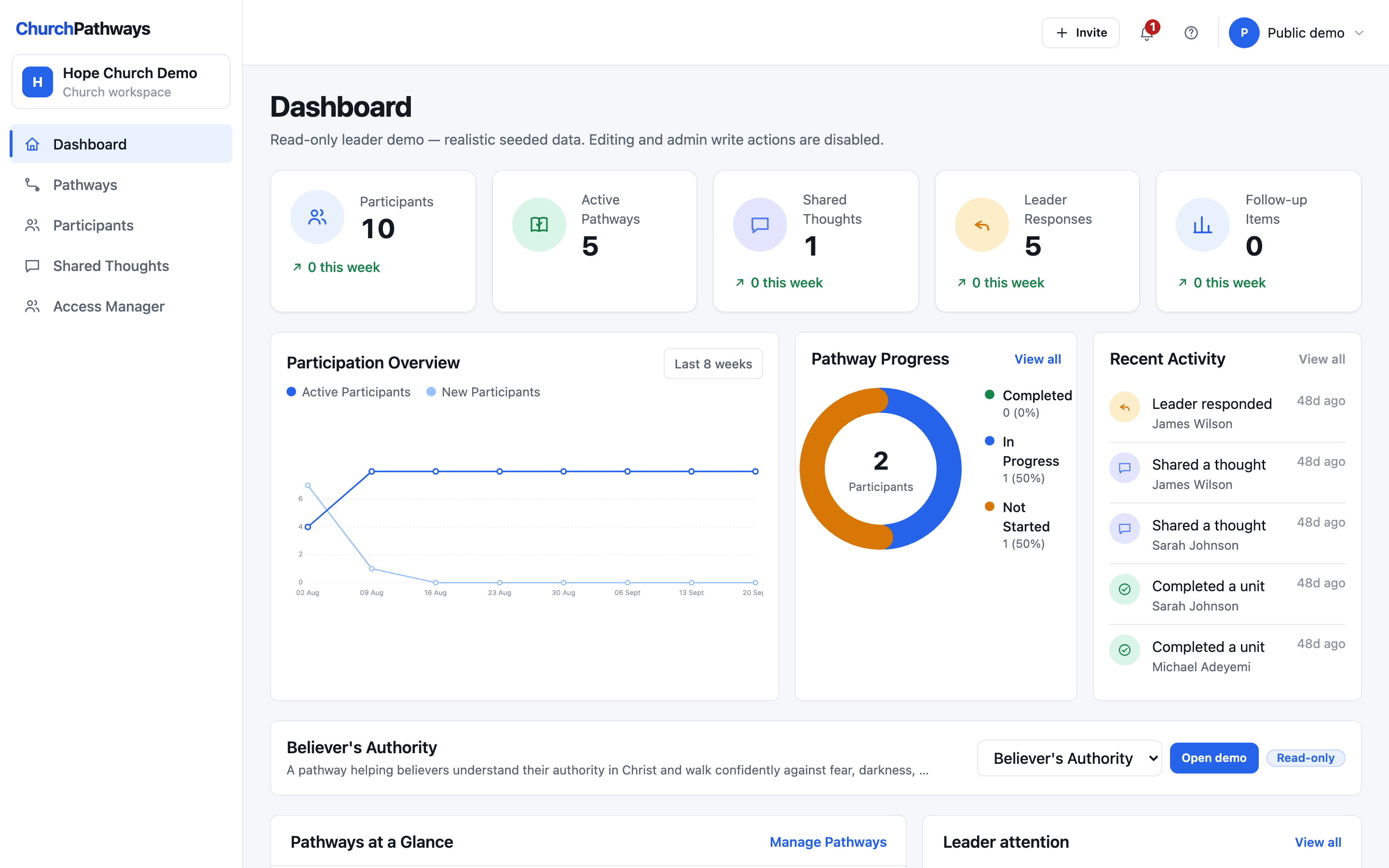Click the Public demo avatar circle
This screenshot has height=868, width=1389.
[1244, 33]
